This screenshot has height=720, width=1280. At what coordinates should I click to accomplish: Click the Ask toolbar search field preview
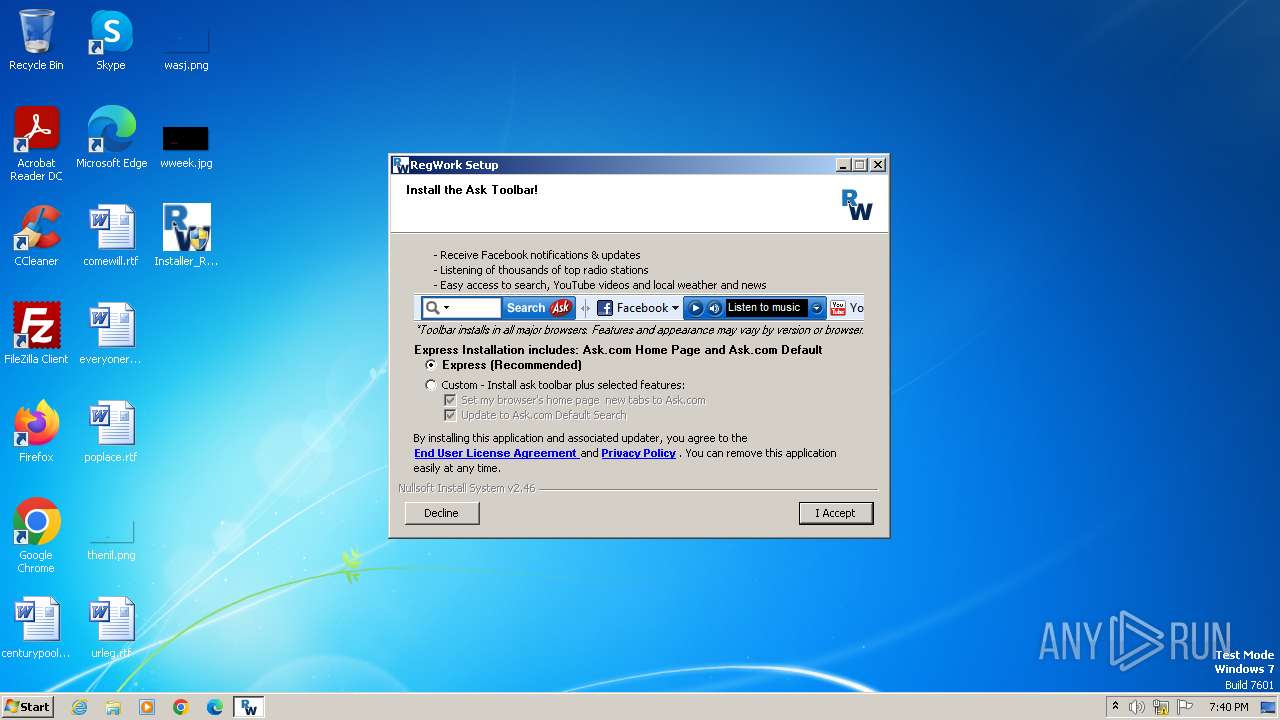(461, 308)
